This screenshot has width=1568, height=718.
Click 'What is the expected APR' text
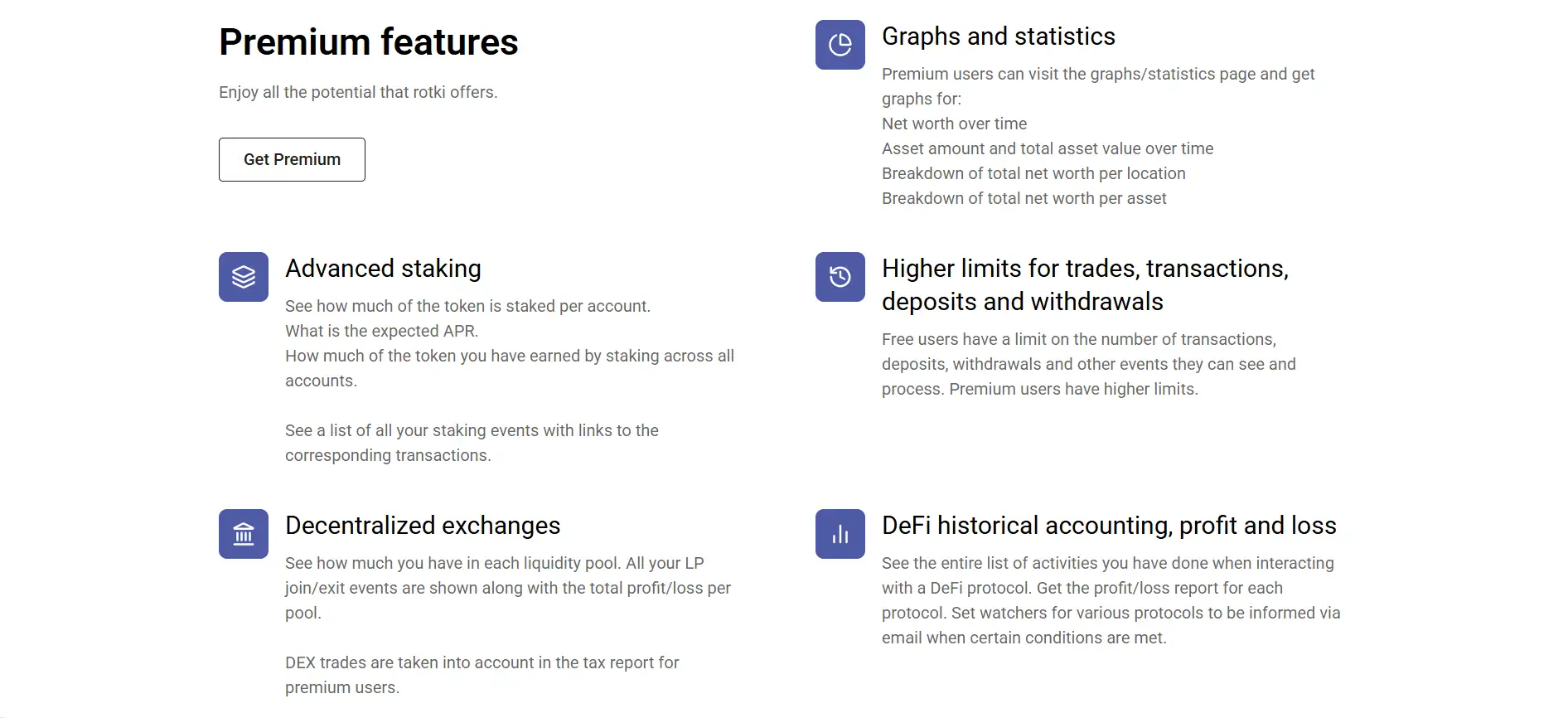pyautogui.click(x=381, y=331)
